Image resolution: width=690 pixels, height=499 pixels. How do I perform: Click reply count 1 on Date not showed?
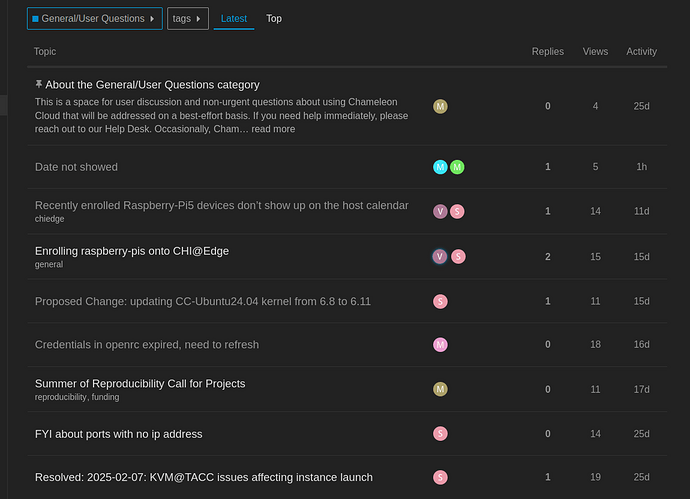coord(547,167)
